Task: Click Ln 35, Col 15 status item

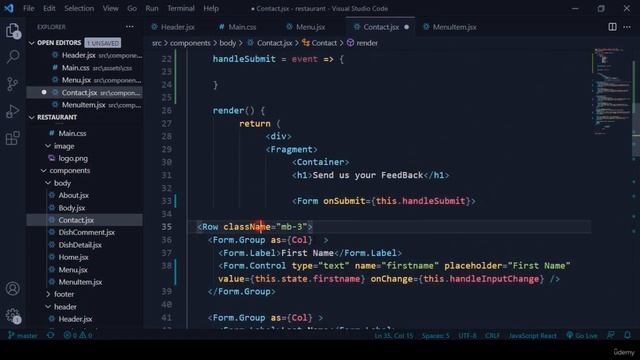Action: [x=393, y=336]
